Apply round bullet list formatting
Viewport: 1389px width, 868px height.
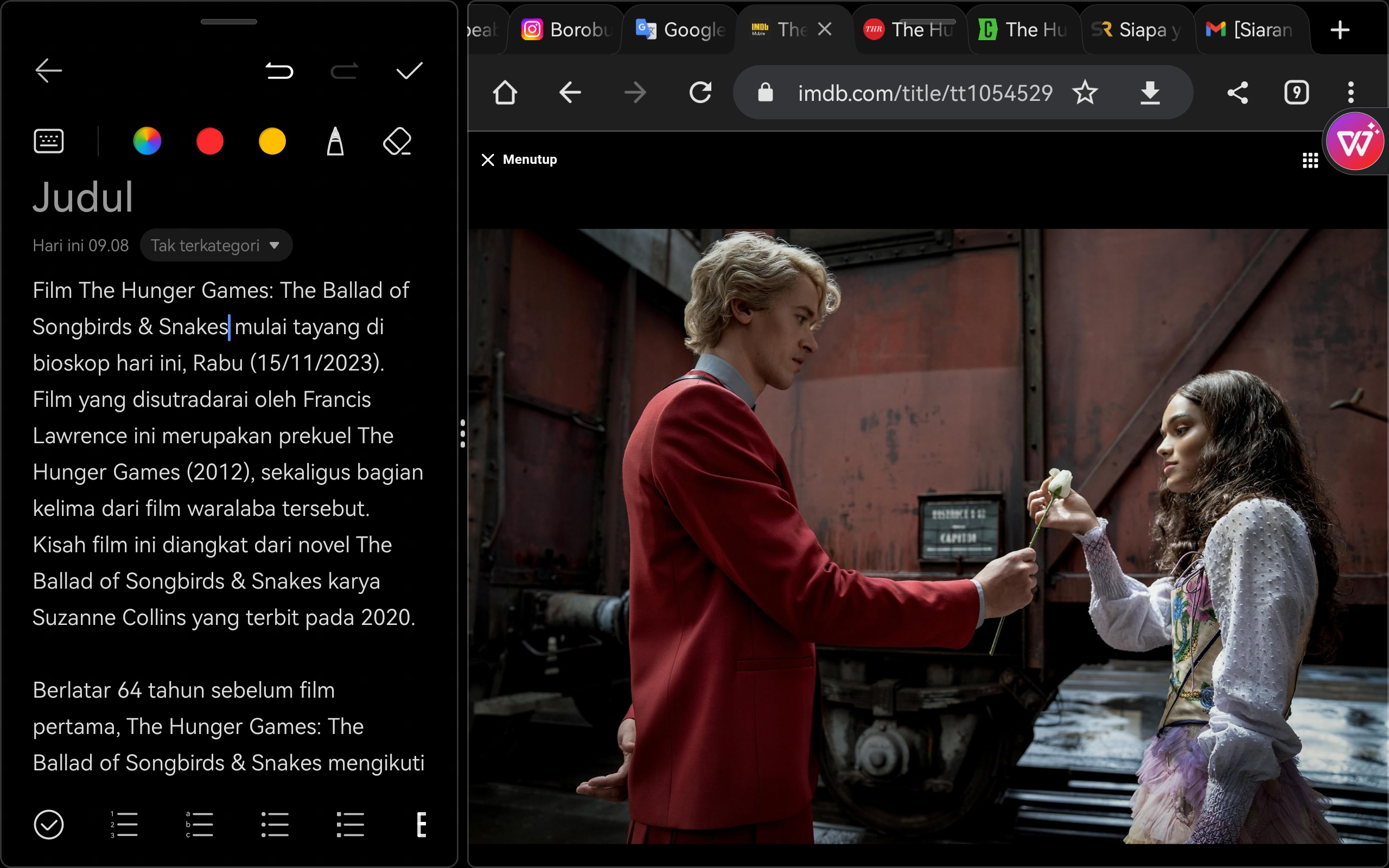(x=275, y=825)
